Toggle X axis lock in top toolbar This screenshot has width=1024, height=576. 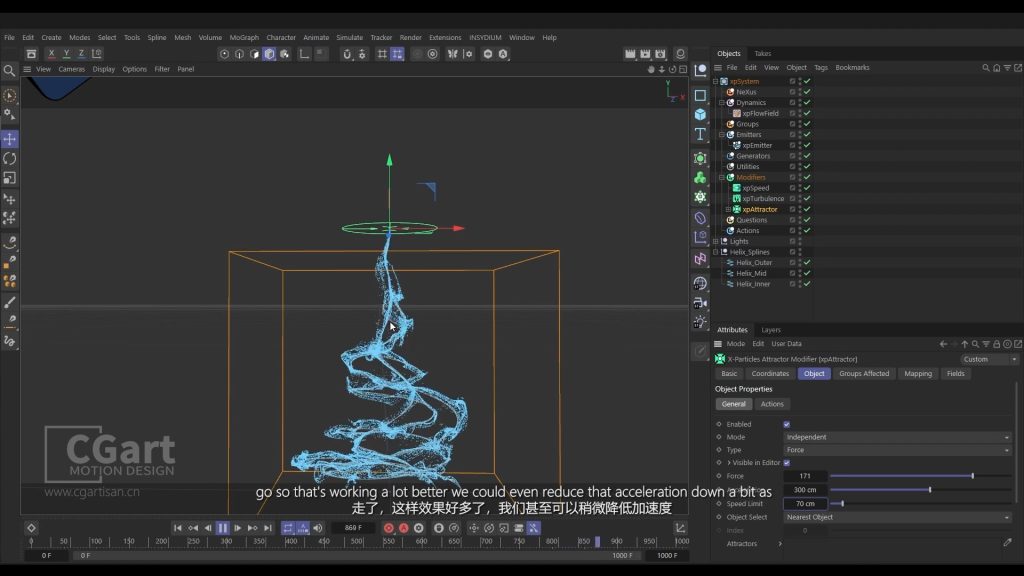51,54
